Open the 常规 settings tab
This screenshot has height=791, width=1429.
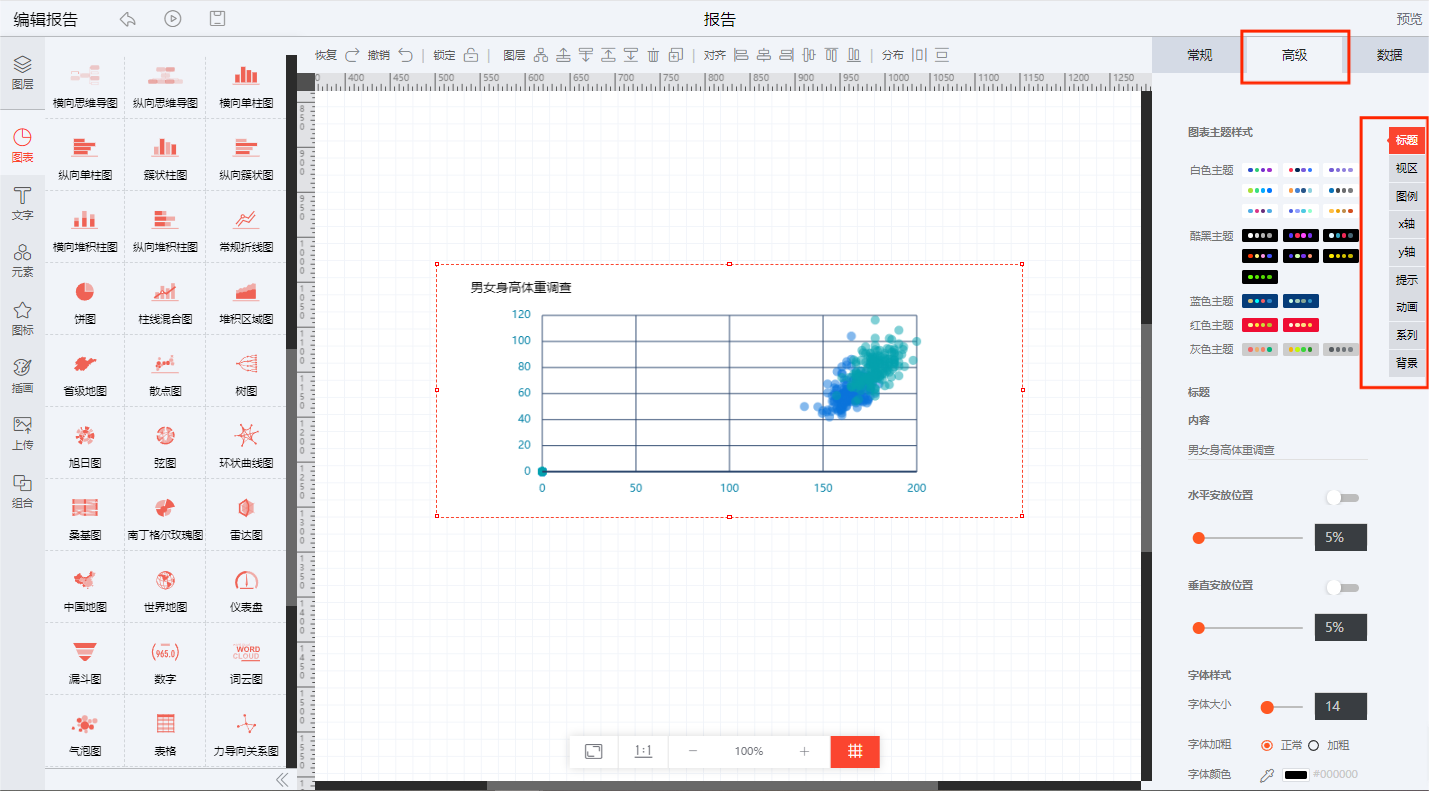(x=1199, y=56)
